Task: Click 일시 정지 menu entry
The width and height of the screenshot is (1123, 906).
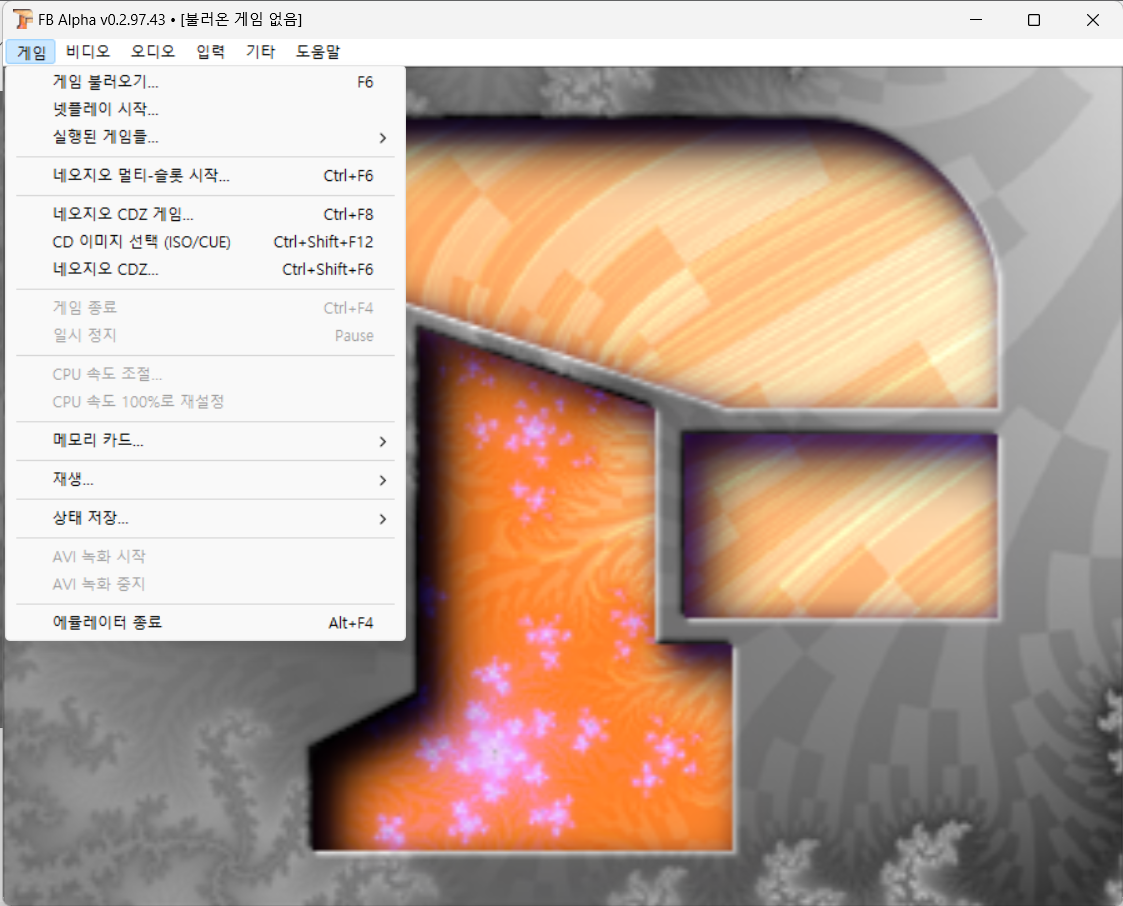Action: [x=206, y=336]
